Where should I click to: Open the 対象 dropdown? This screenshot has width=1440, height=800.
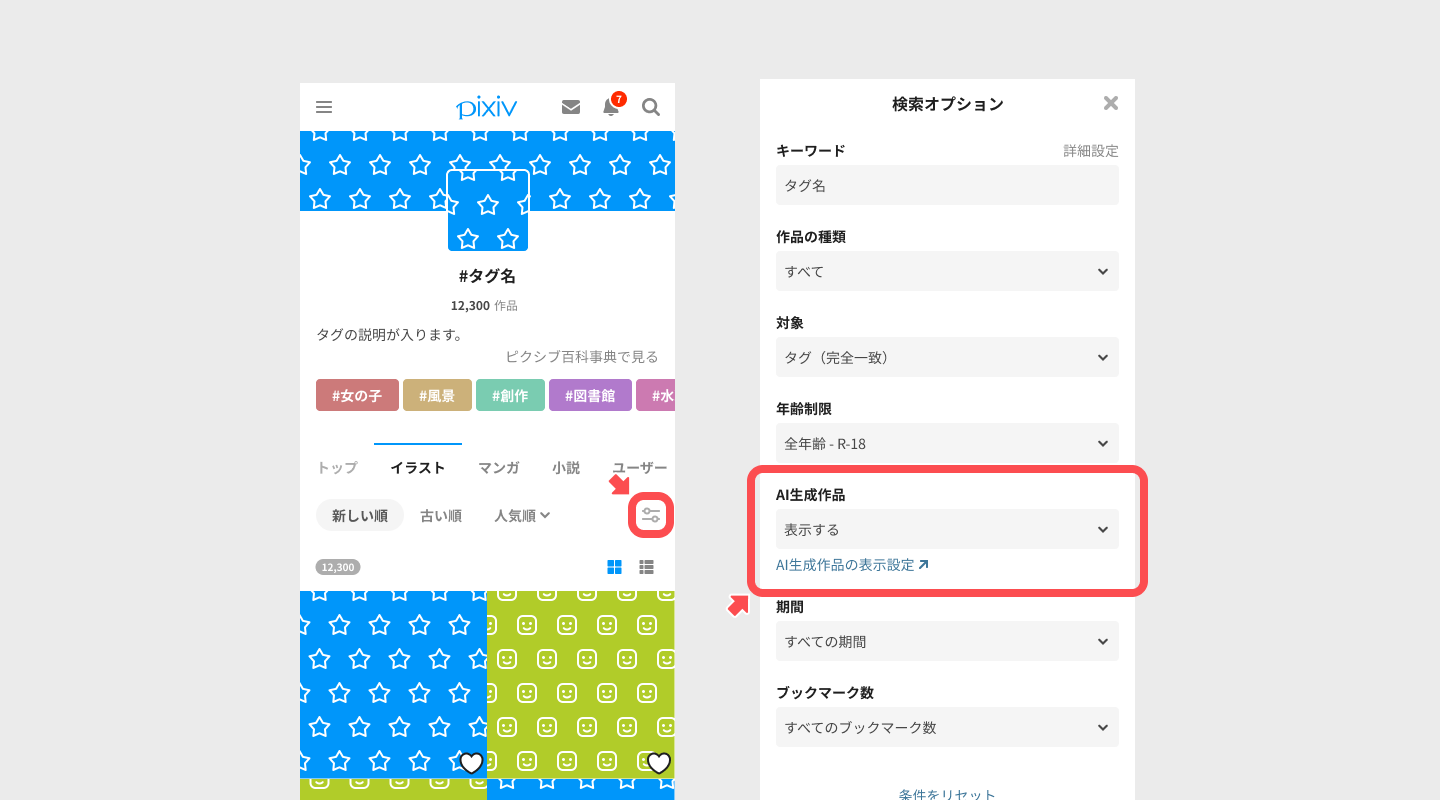(947, 357)
